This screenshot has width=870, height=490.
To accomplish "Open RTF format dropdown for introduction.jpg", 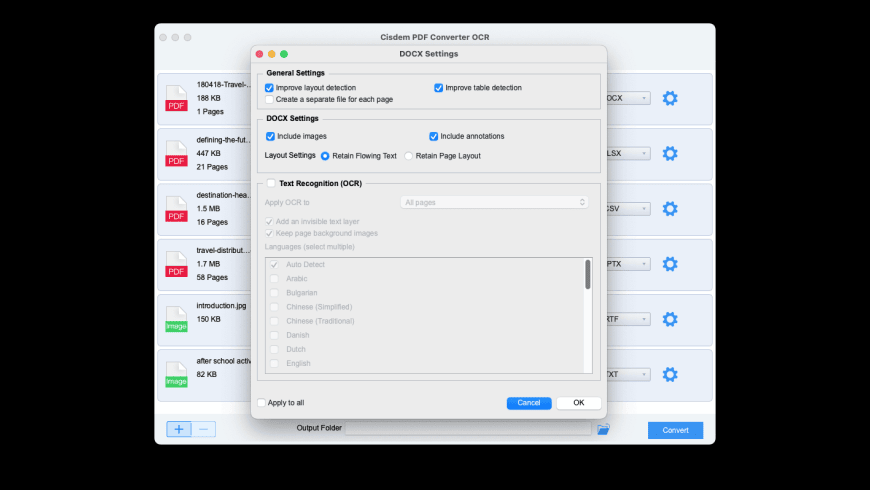I will point(628,319).
